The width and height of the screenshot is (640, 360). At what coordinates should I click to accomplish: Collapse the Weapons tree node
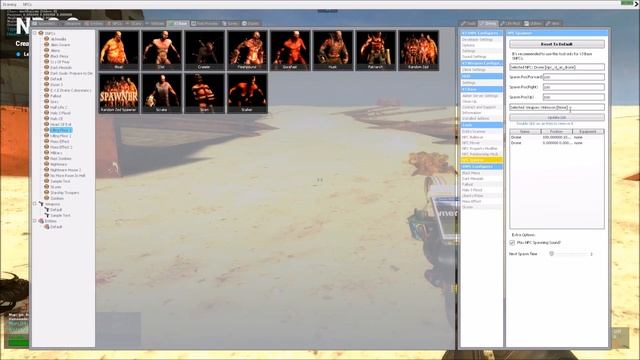click(35, 204)
